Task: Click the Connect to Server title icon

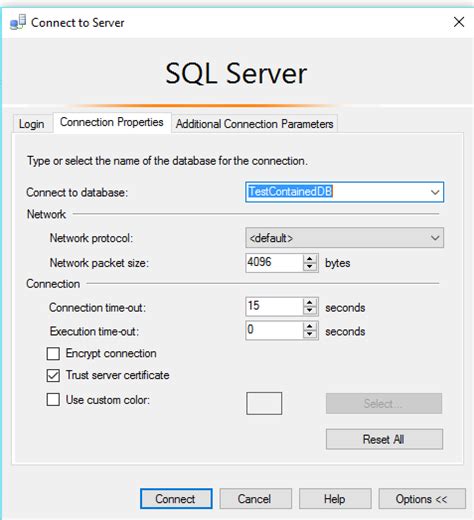Action: [18, 22]
